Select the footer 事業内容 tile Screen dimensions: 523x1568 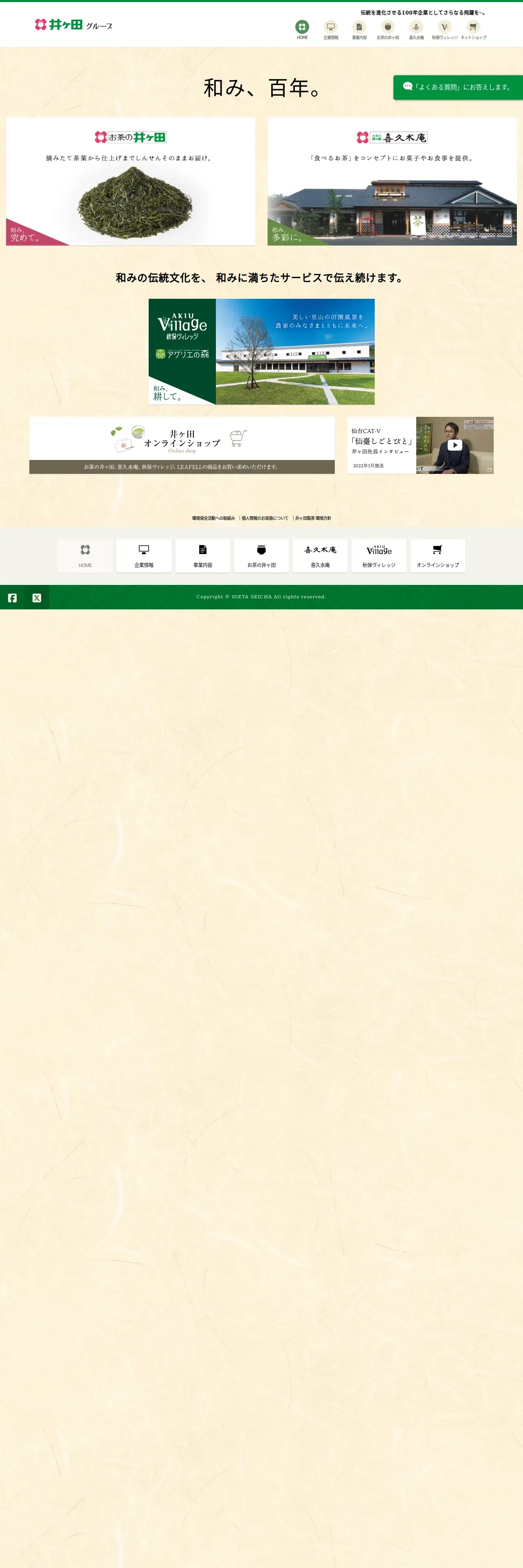click(x=203, y=556)
